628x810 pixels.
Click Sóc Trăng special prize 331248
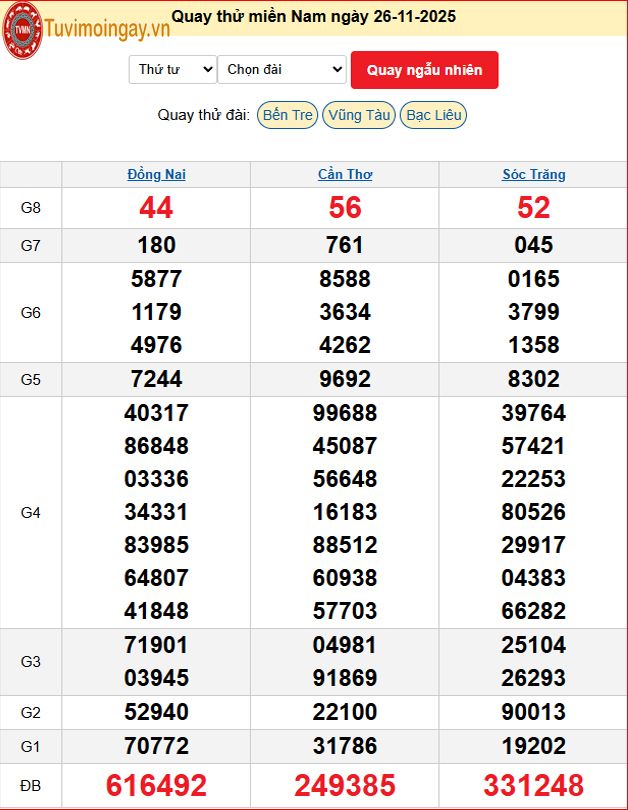[x=534, y=785]
